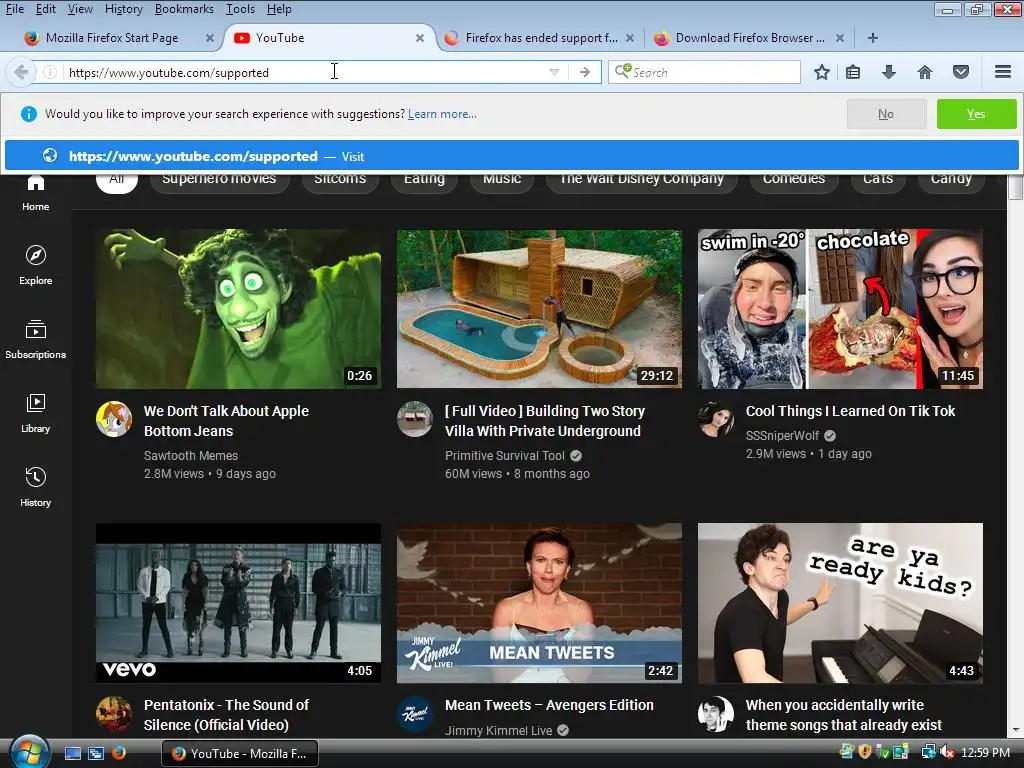This screenshot has width=1024, height=768.
Task: Open the Tools menu
Action: 240,9
